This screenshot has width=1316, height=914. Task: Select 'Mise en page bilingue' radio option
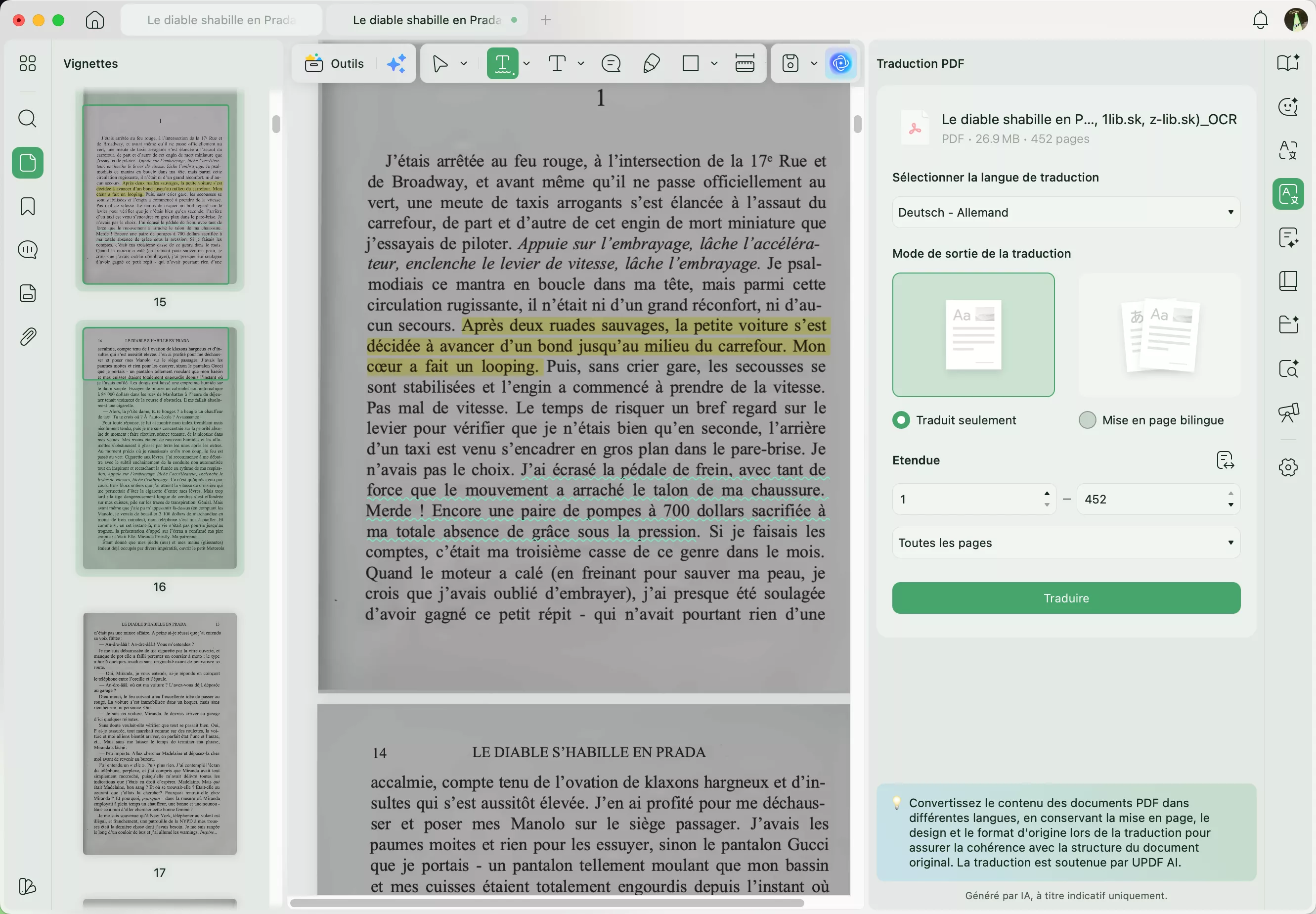pos(1087,420)
